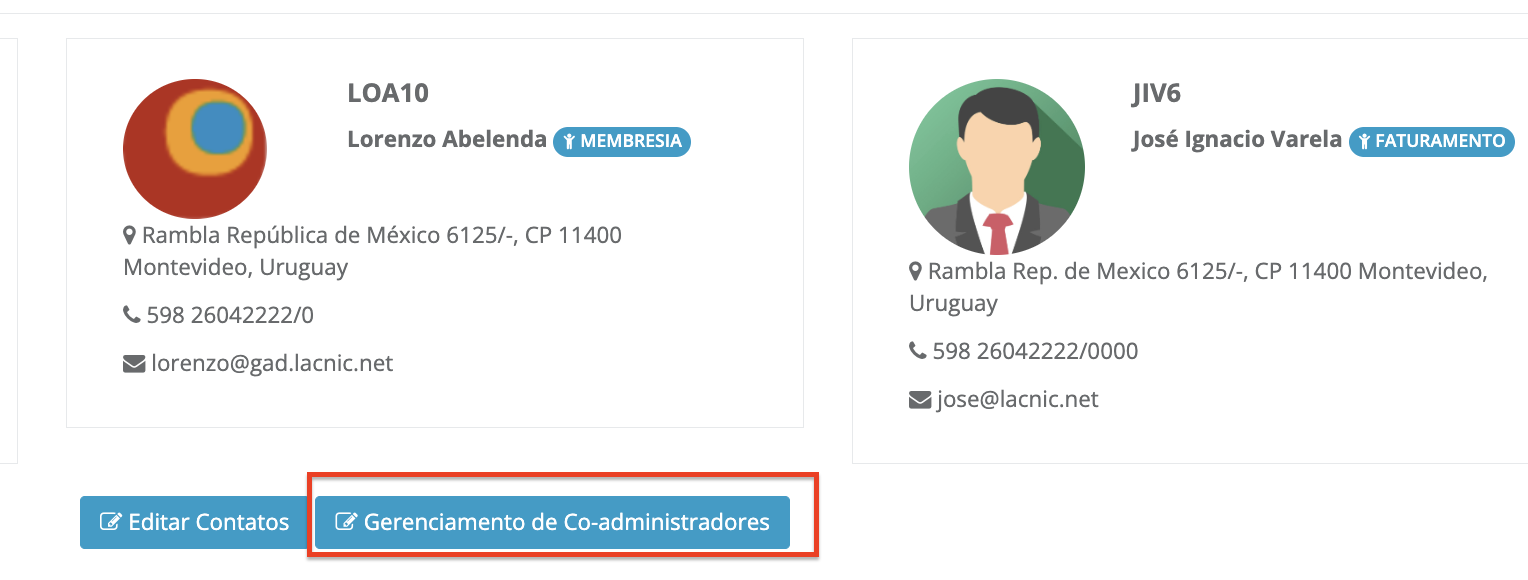Click the map pin icon in José's card
Viewport: 1528px width, 580px height.
[916, 272]
